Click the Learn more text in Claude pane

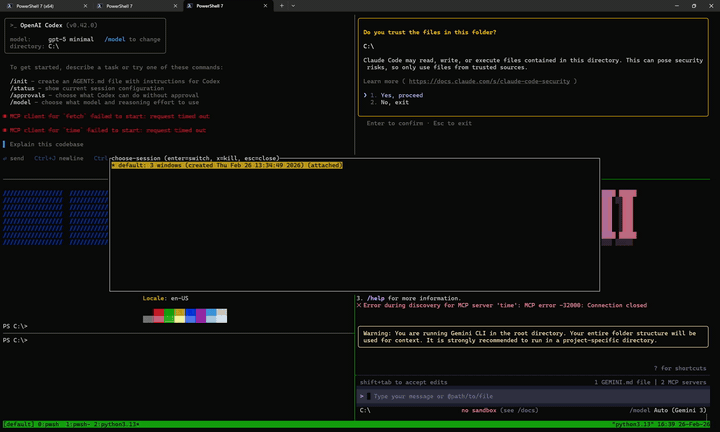click(x=382, y=81)
